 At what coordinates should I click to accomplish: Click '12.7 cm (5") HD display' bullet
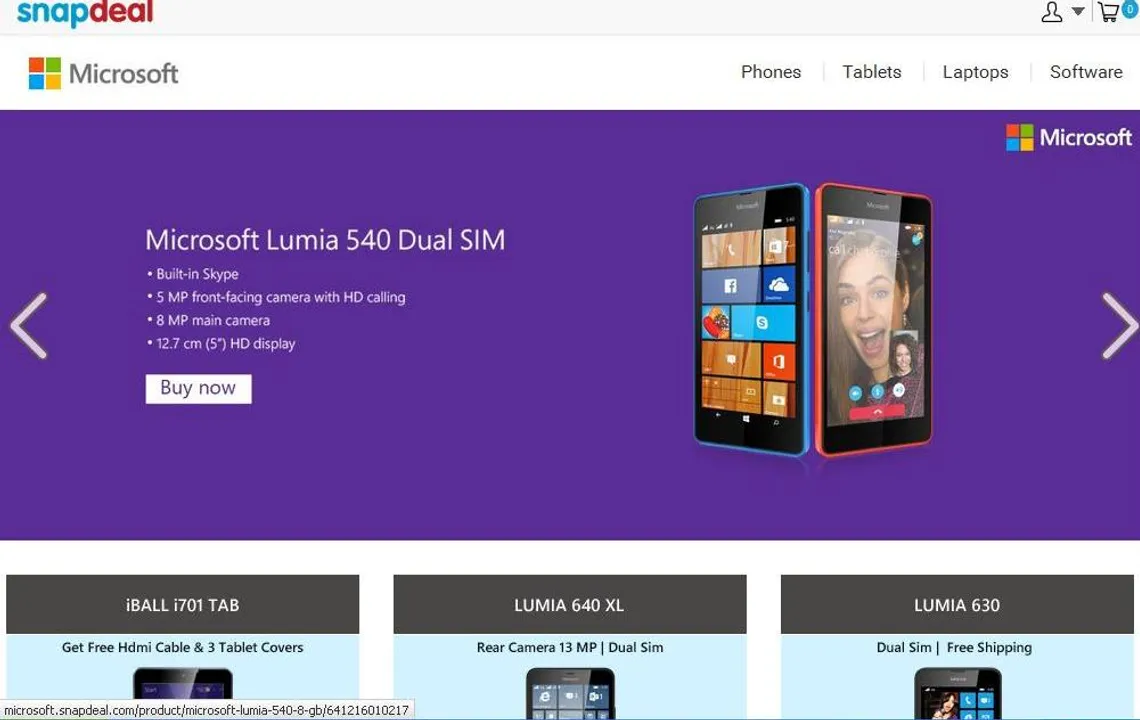225,344
